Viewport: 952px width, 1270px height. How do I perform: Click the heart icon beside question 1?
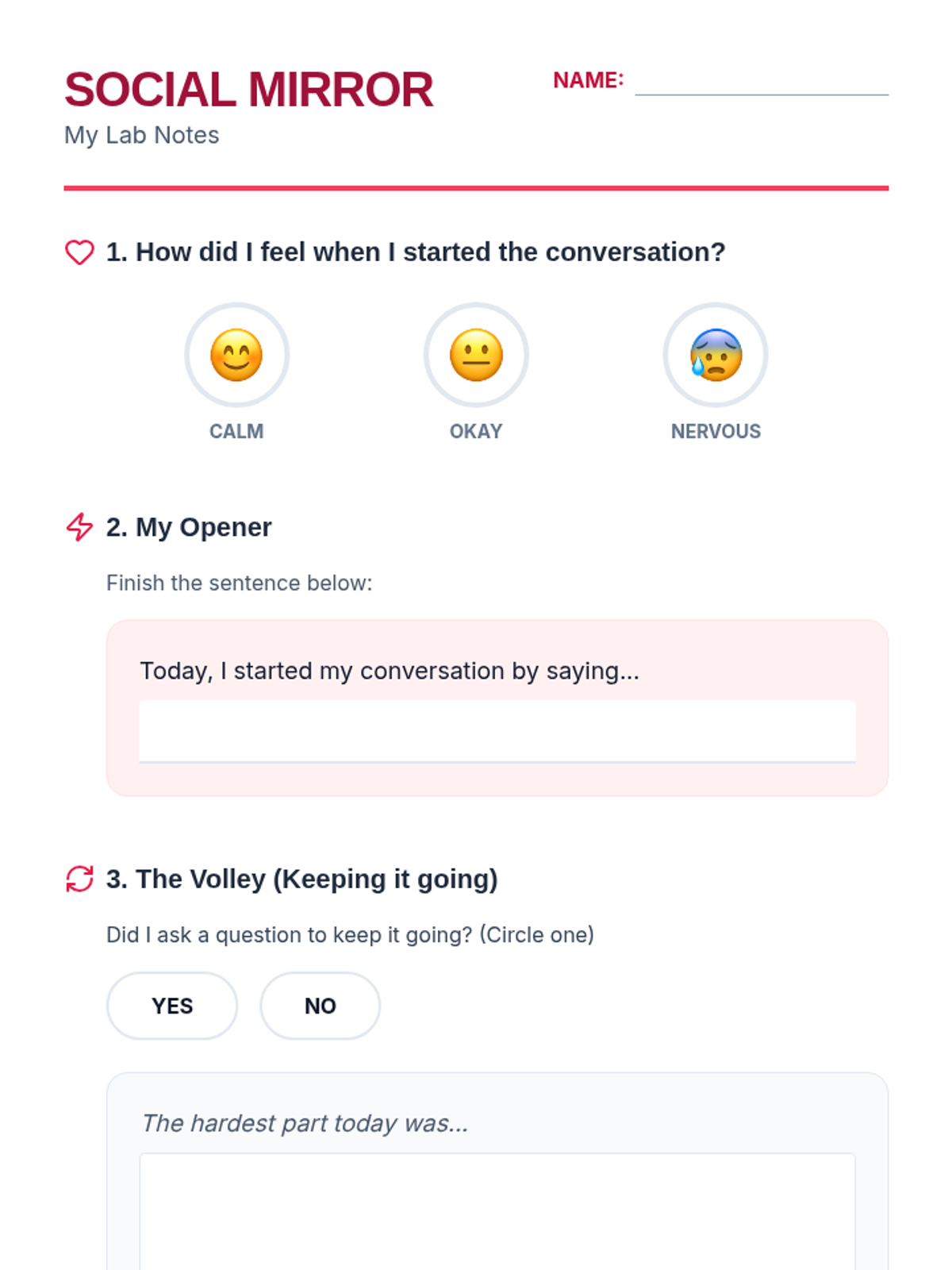(x=79, y=252)
